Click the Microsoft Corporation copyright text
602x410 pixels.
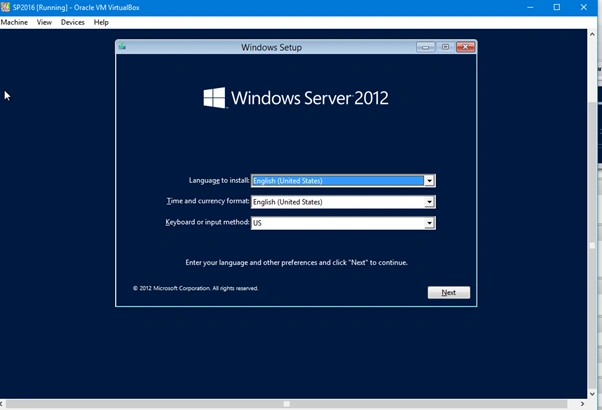point(195,288)
